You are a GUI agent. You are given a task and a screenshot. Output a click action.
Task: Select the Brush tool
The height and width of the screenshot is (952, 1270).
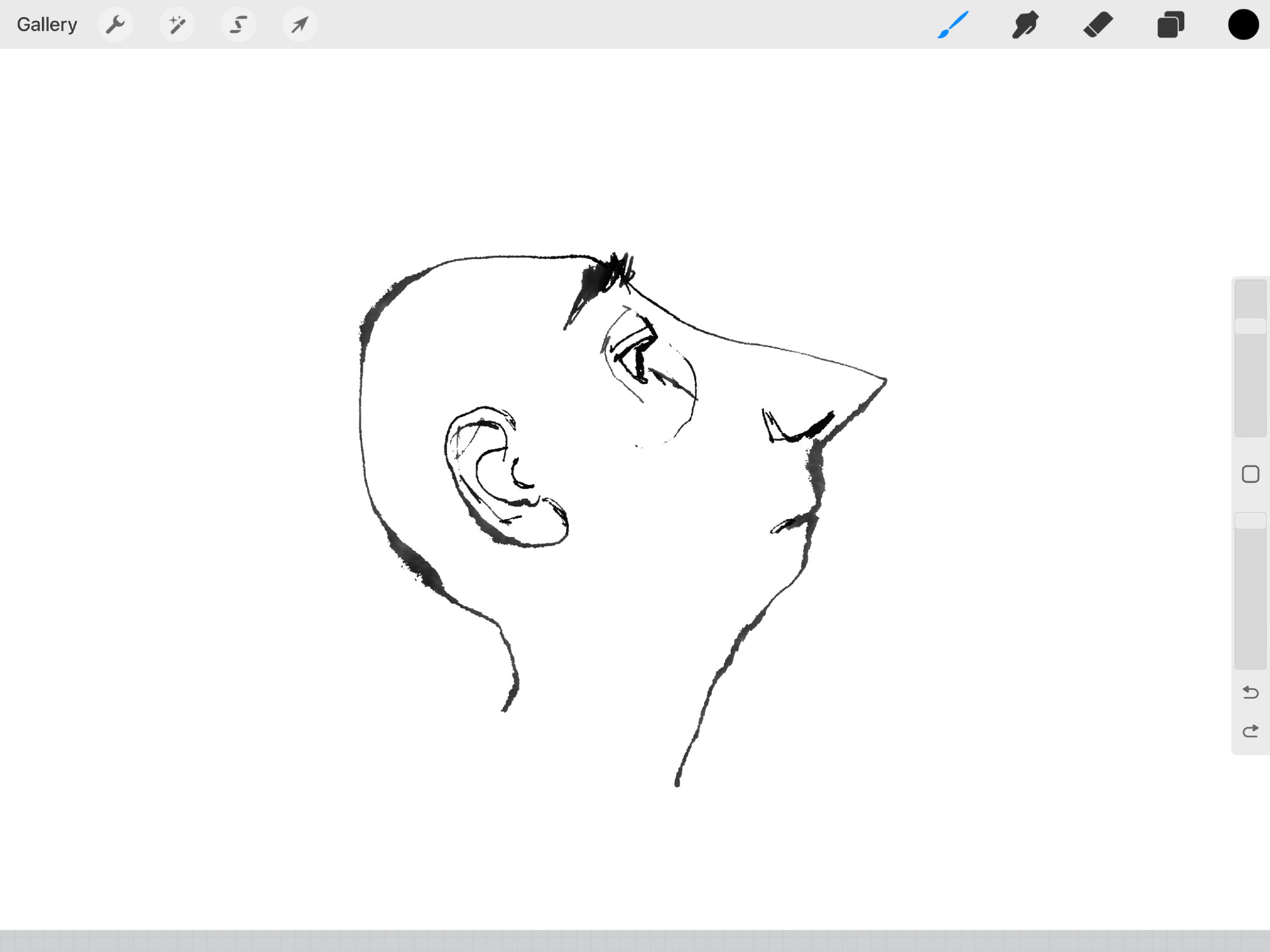tap(952, 25)
